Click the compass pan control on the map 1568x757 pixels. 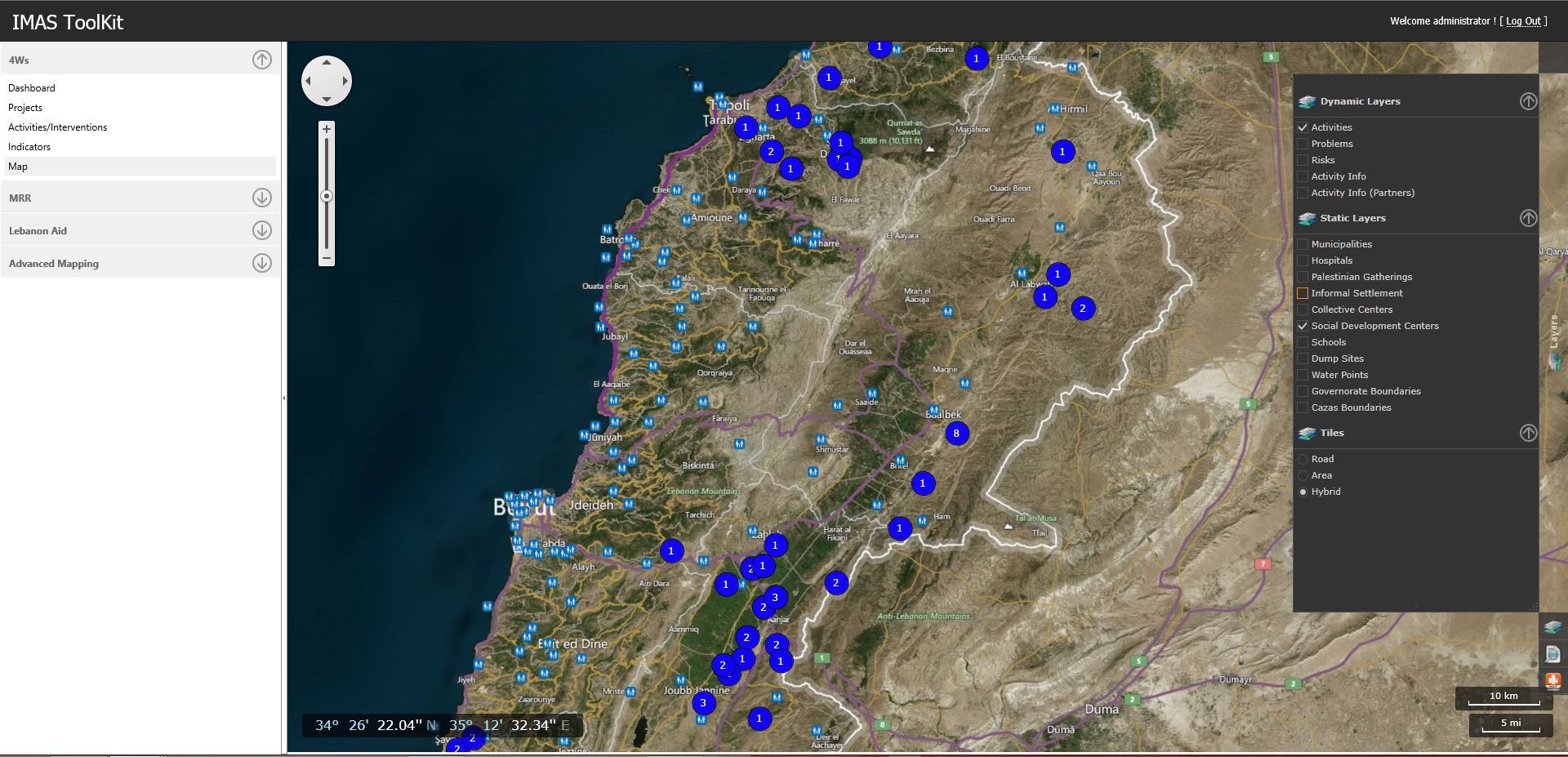[x=326, y=81]
